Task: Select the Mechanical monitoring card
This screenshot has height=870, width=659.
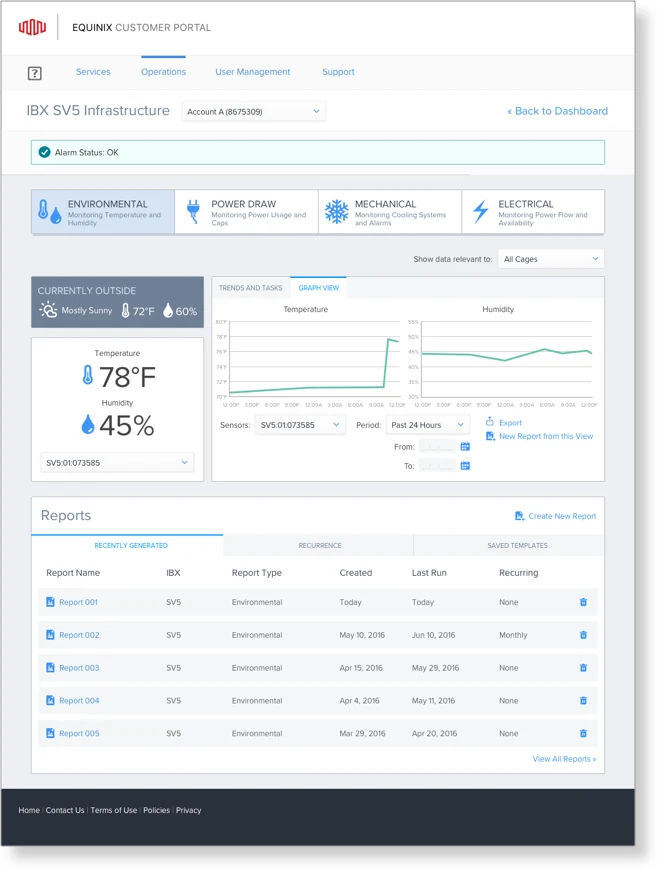Action: click(390, 212)
